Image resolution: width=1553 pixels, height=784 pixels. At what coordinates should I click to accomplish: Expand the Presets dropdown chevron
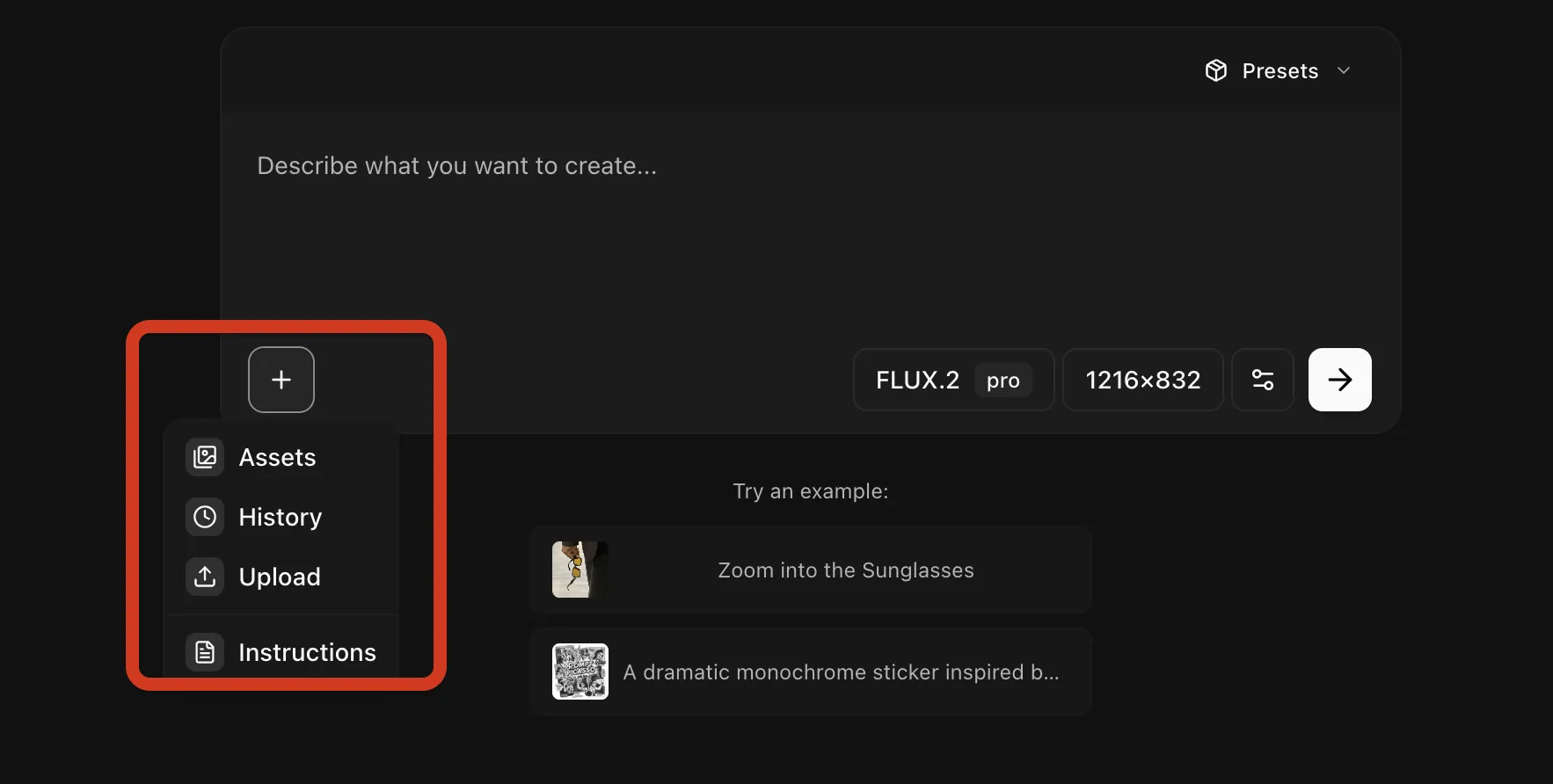point(1343,70)
